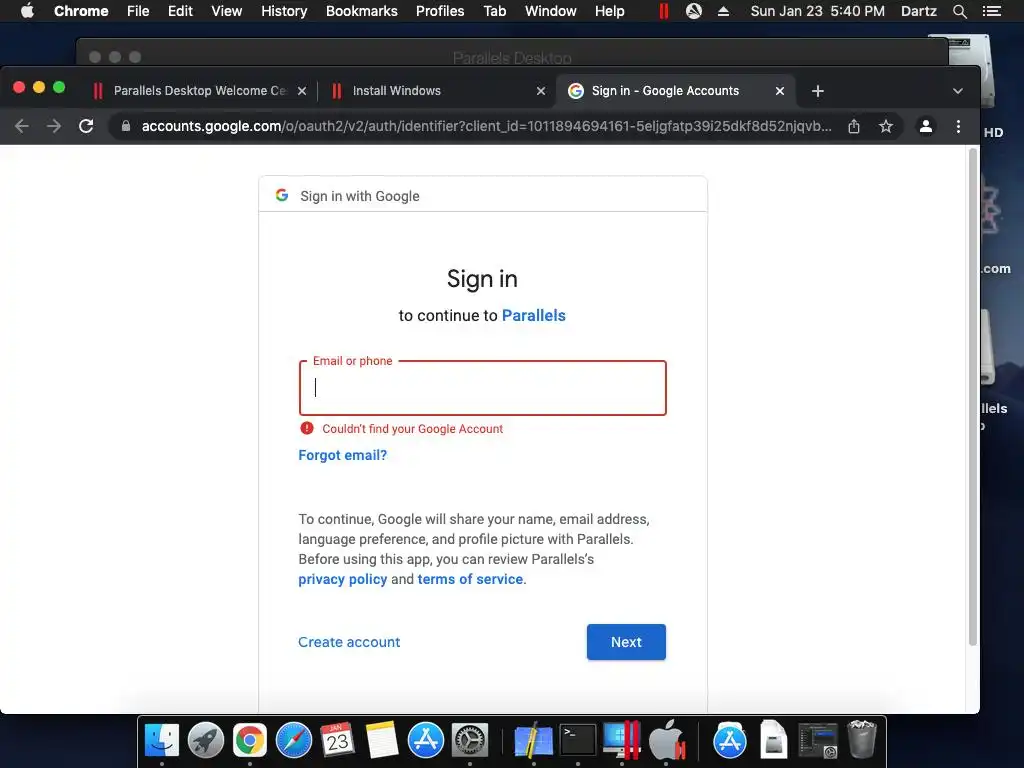This screenshot has width=1024, height=768.
Task: Open Terminal from the Dock
Action: pyautogui.click(x=578, y=741)
